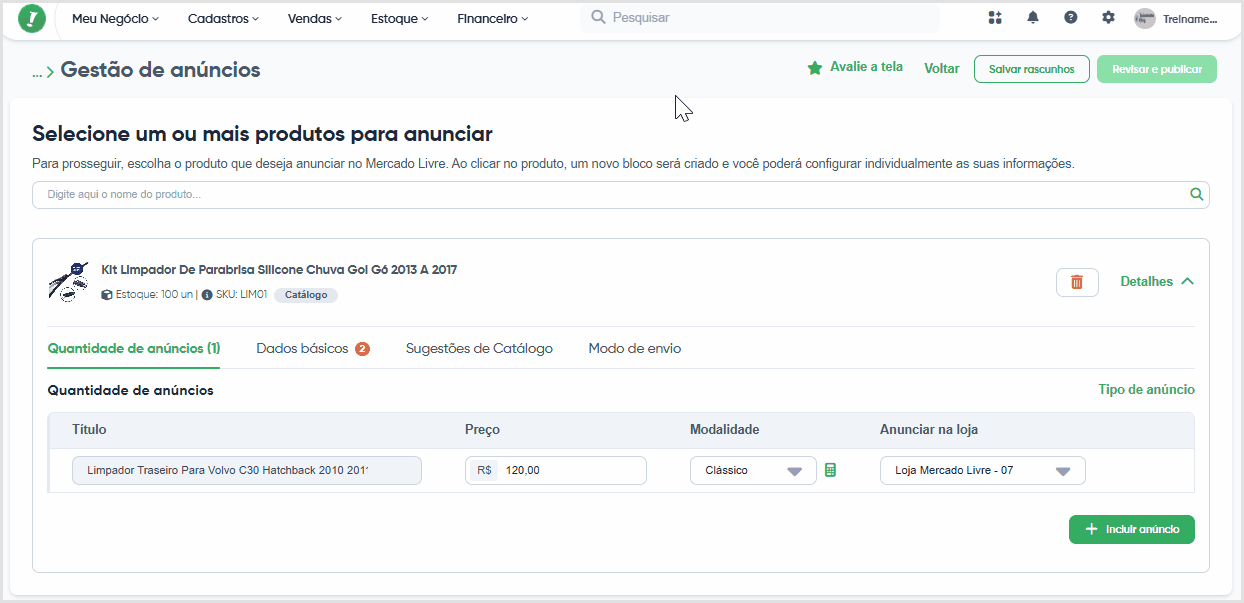
Task: Click the green app logo icon
Action: tap(33, 19)
